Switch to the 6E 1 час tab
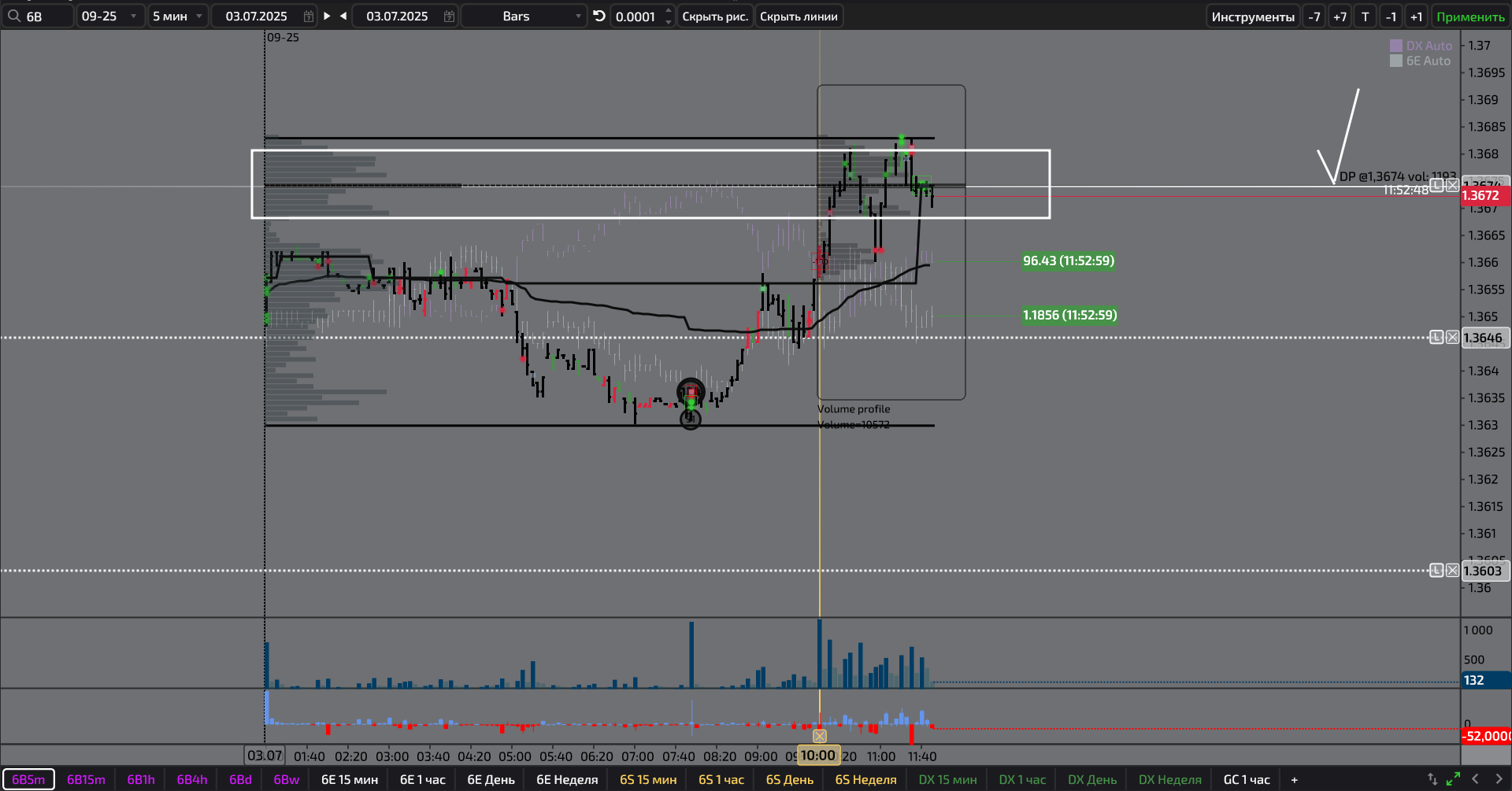1512x791 pixels. click(423, 779)
